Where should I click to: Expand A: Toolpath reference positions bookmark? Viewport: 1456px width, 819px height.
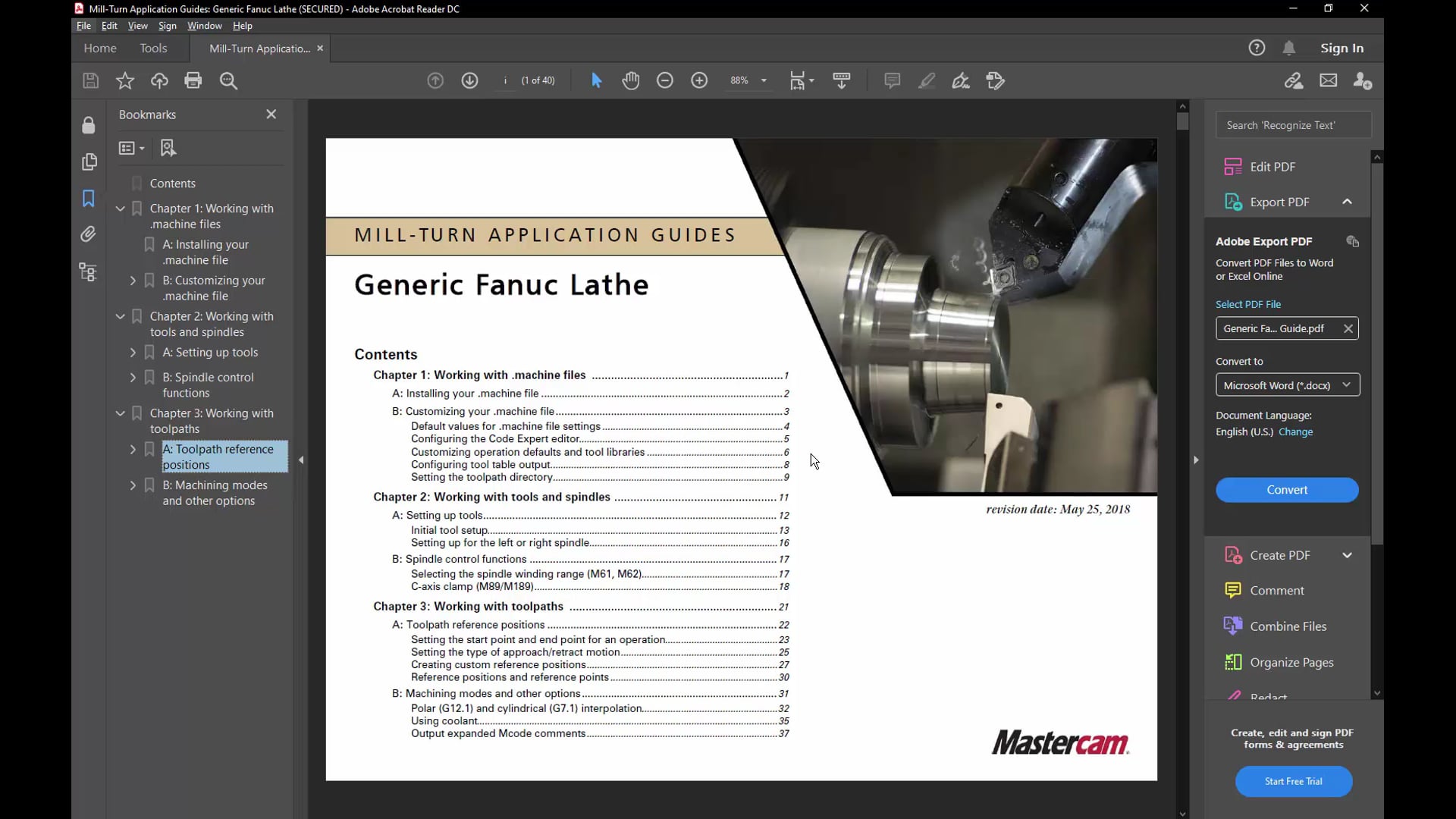point(133,450)
